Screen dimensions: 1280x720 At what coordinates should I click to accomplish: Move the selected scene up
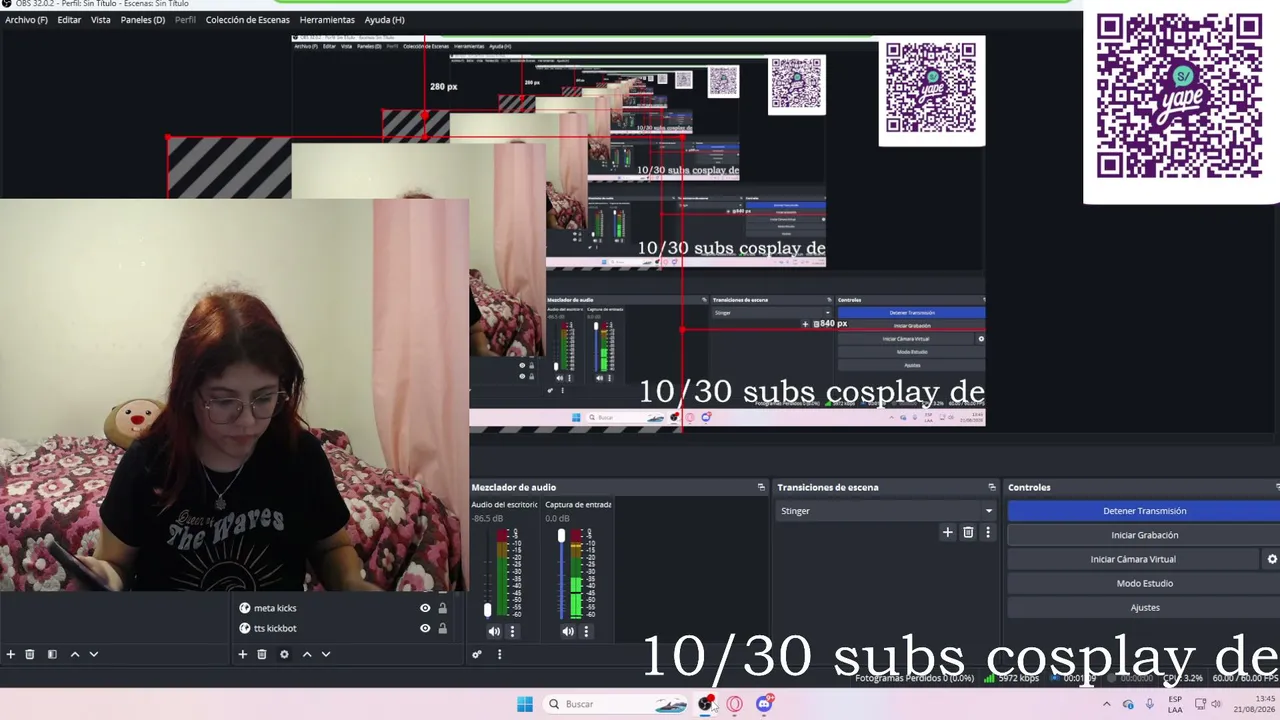tap(74, 654)
